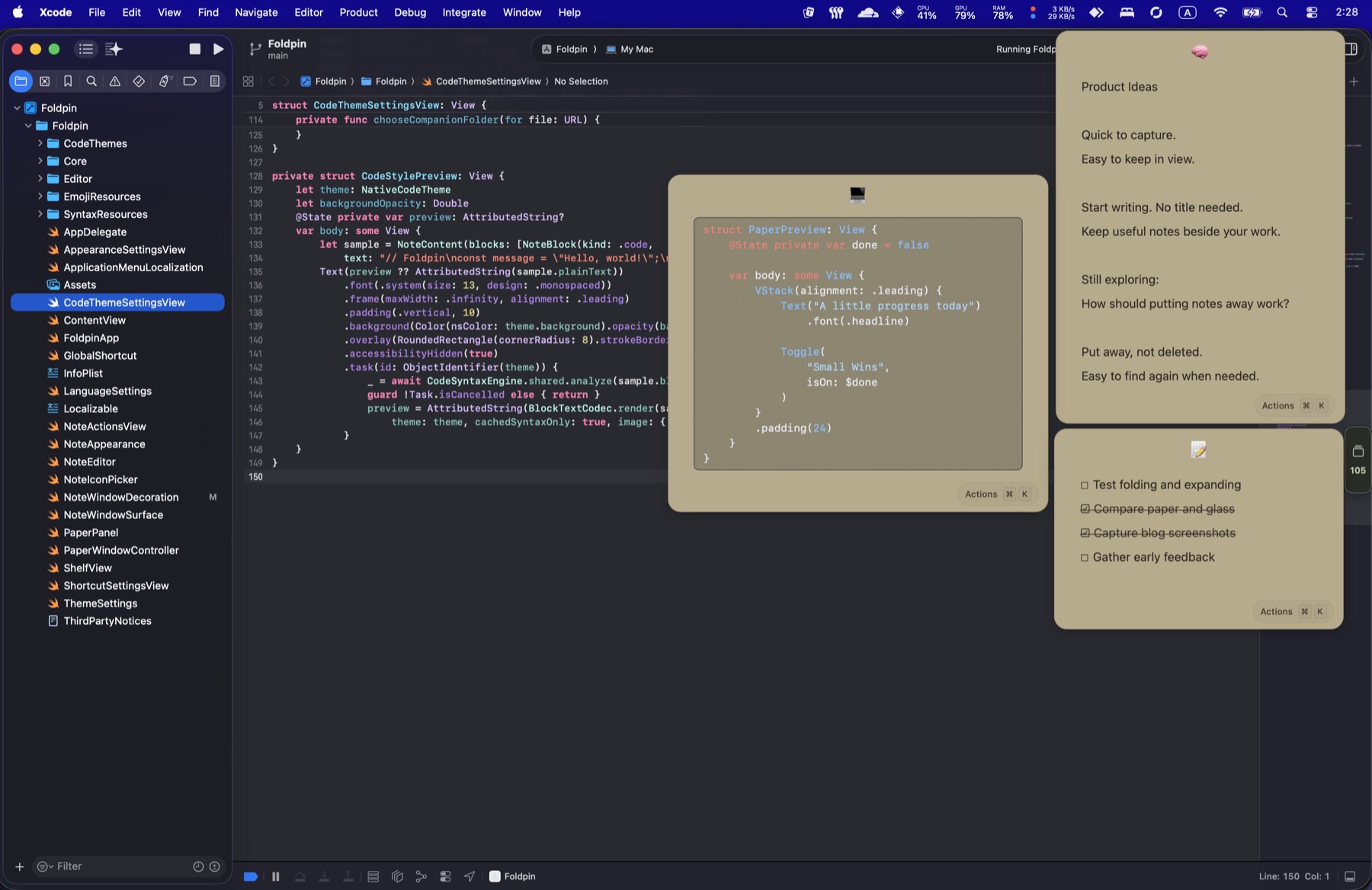This screenshot has width=1372, height=890.
Task: Pause program execution in the debug bar
Action: pyautogui.click(x=276, y=876)
